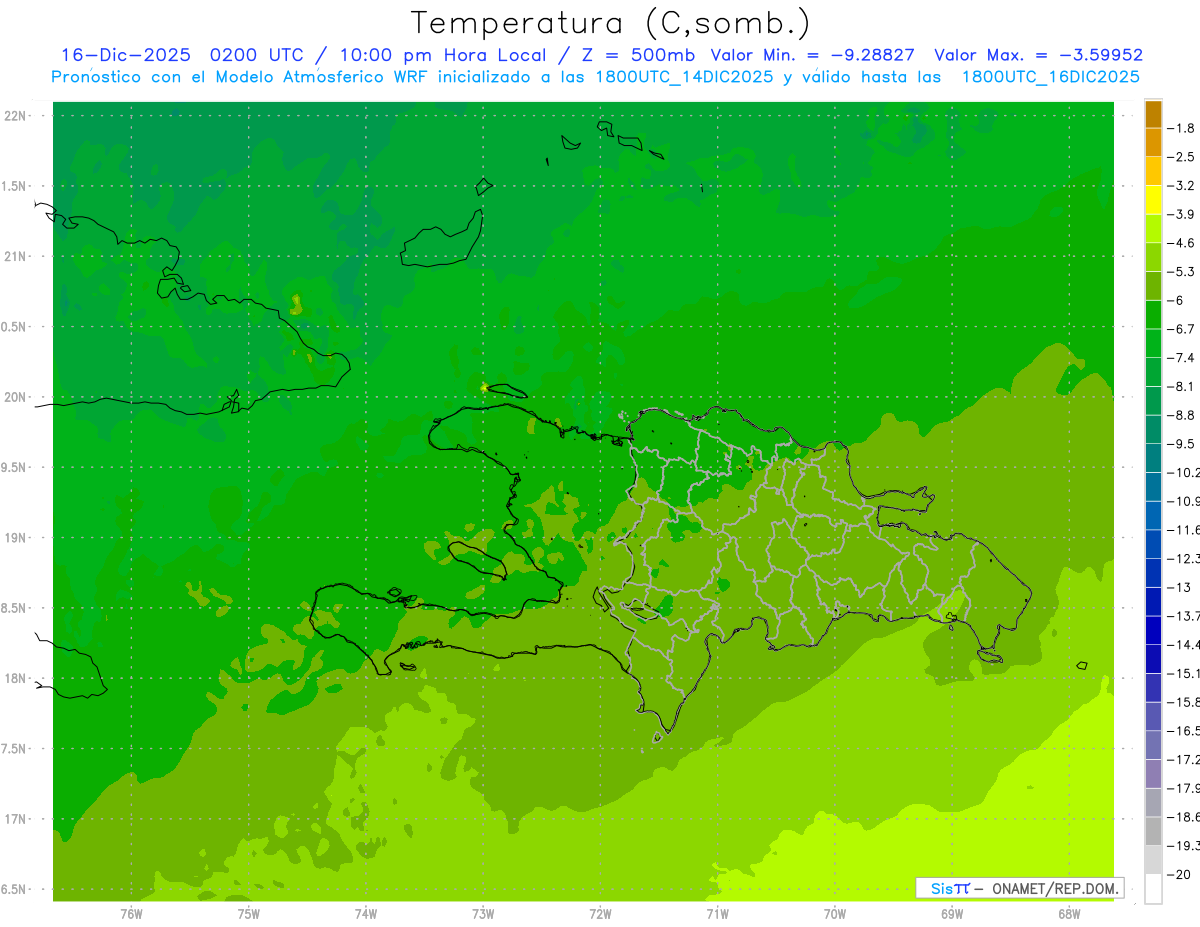1200x927 pixels.
Task: Click the "6.5N" latitude tick label
Action: [15, 890]
